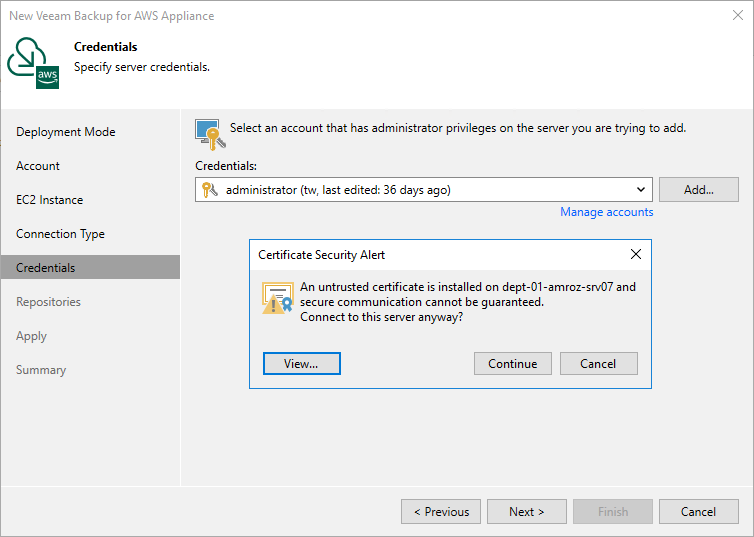Image resolution: width=754 pixels, height=537 pixels.
Task: Cancel the certificate security alert
Action: 599,363
